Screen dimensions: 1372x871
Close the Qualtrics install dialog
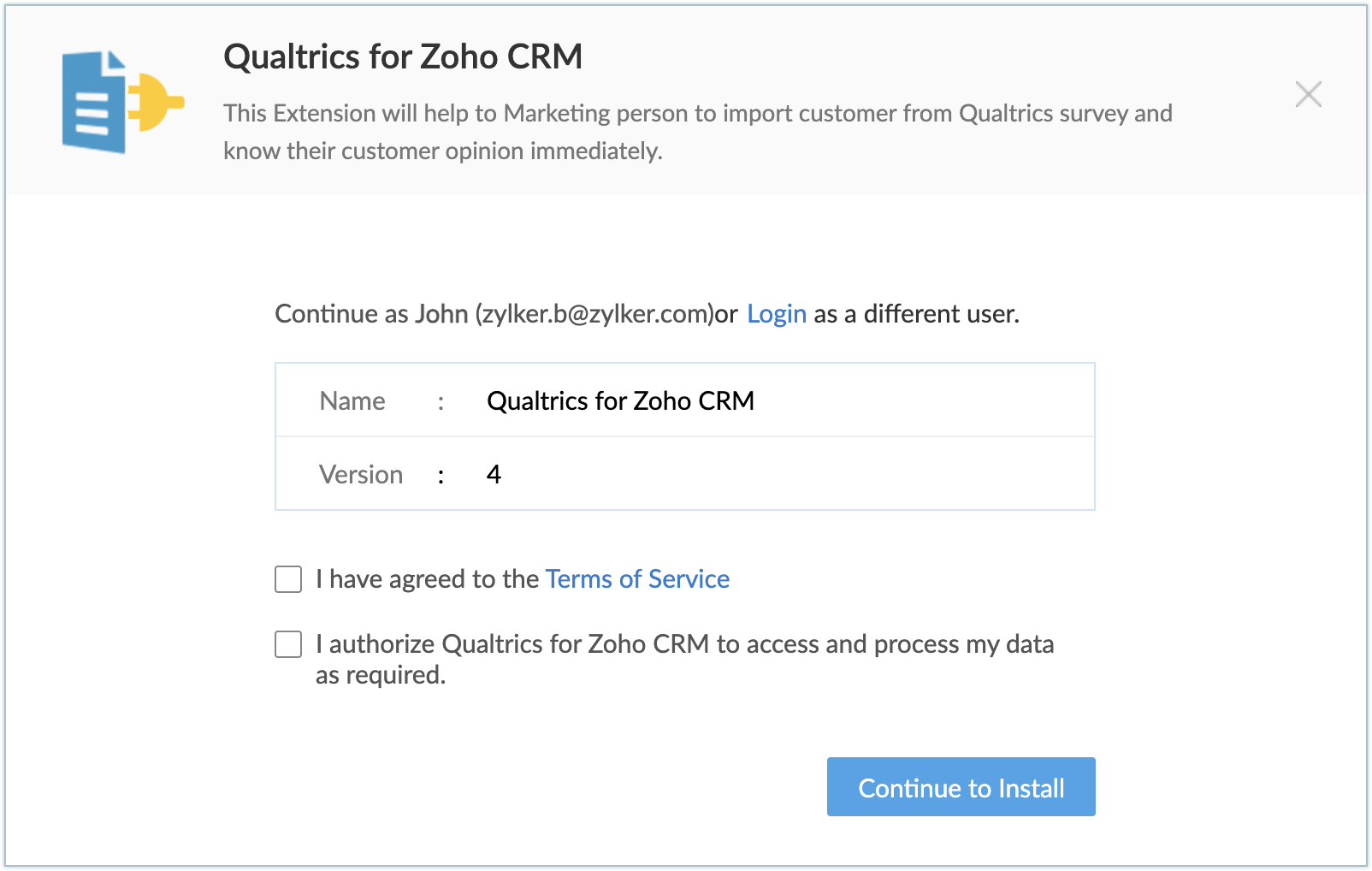pos(1308,94)
